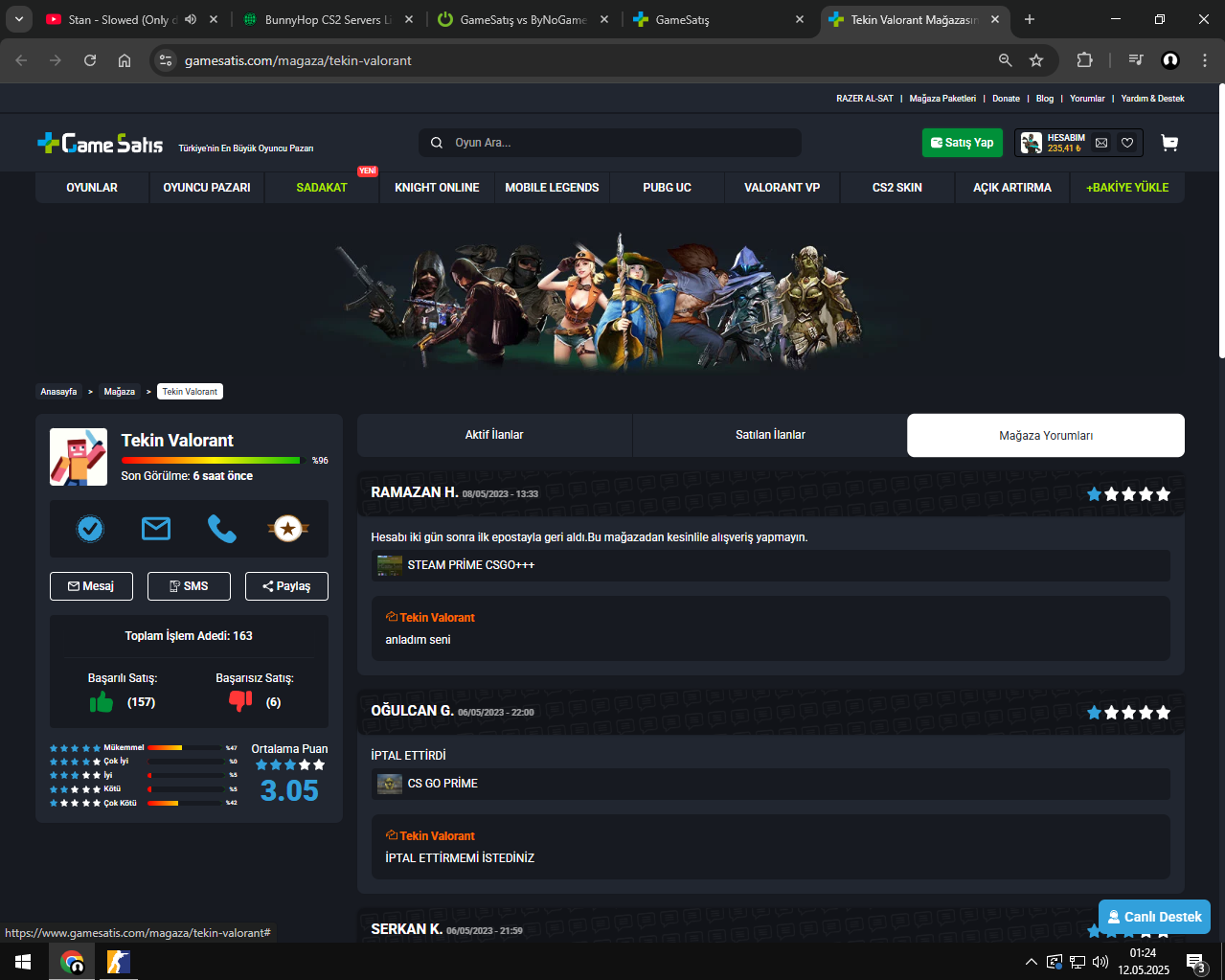Open the SADAKAT menu item
The width and height of the screenshot is (1225, 980).
tap(322, 188)
